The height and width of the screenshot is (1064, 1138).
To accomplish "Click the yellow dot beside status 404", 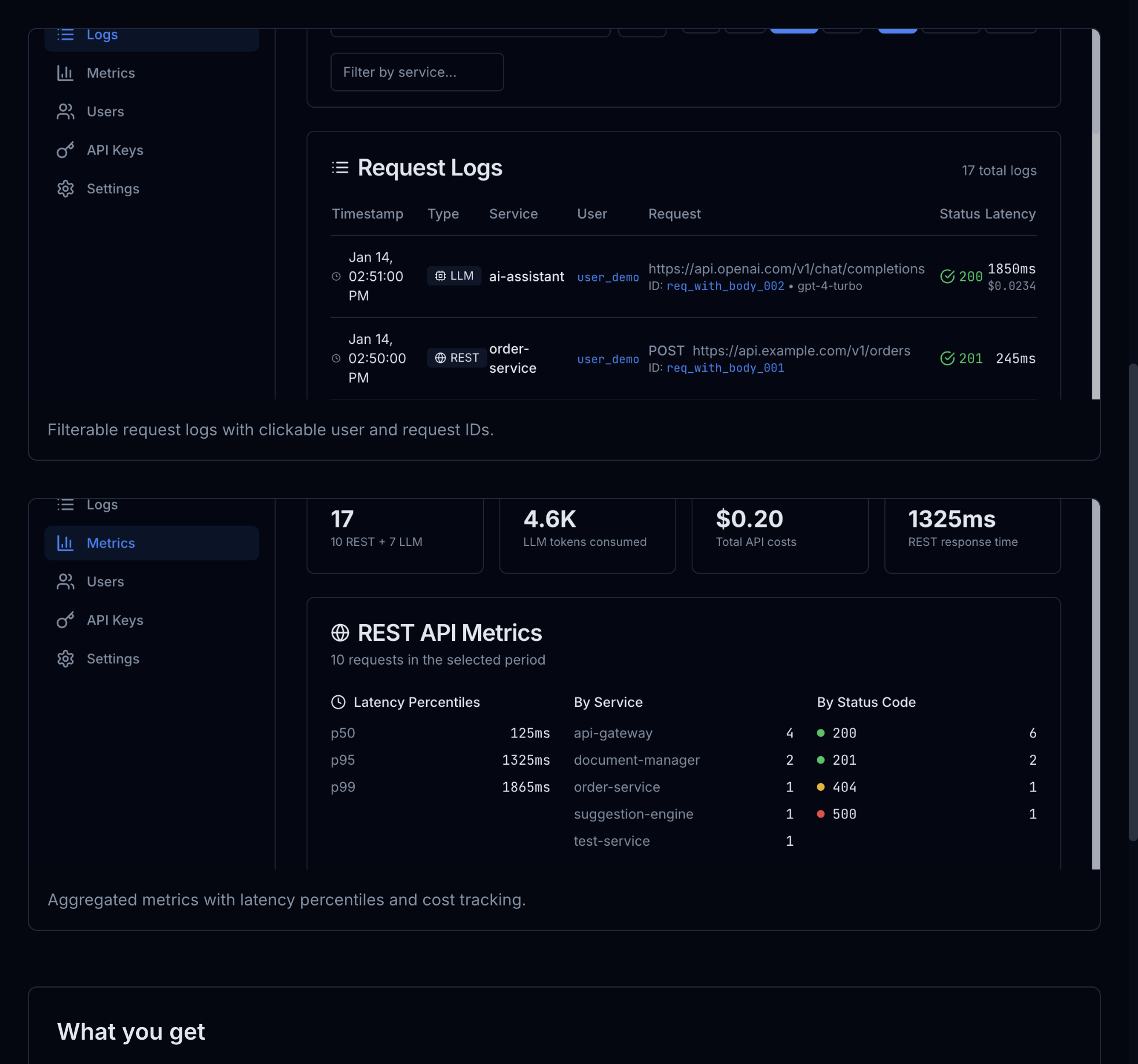I will pyautogui.click(x=820, y=787).
